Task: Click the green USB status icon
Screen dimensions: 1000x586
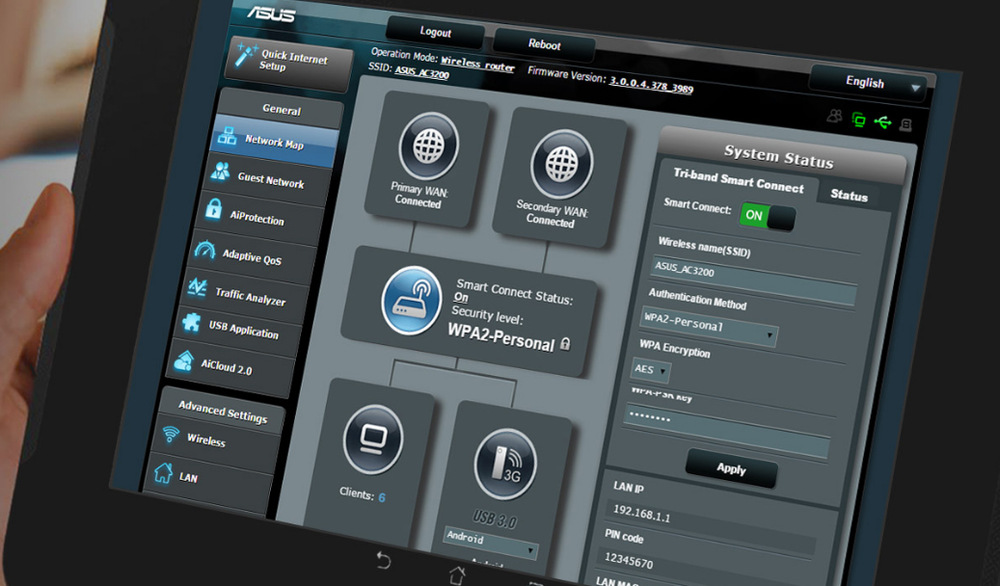Action: coord(883,121)
